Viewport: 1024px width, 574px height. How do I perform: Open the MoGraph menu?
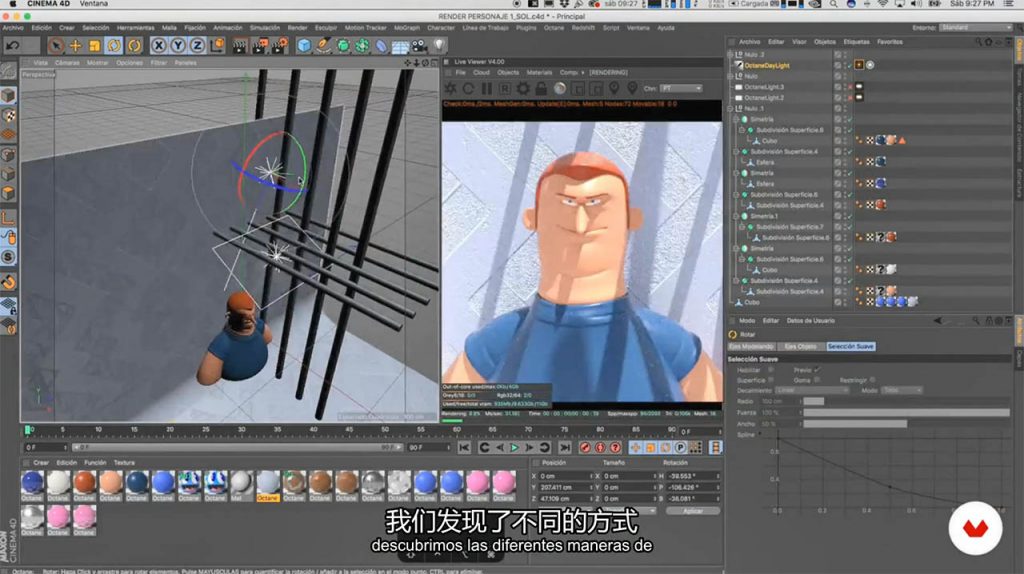(x=407, y=28)
